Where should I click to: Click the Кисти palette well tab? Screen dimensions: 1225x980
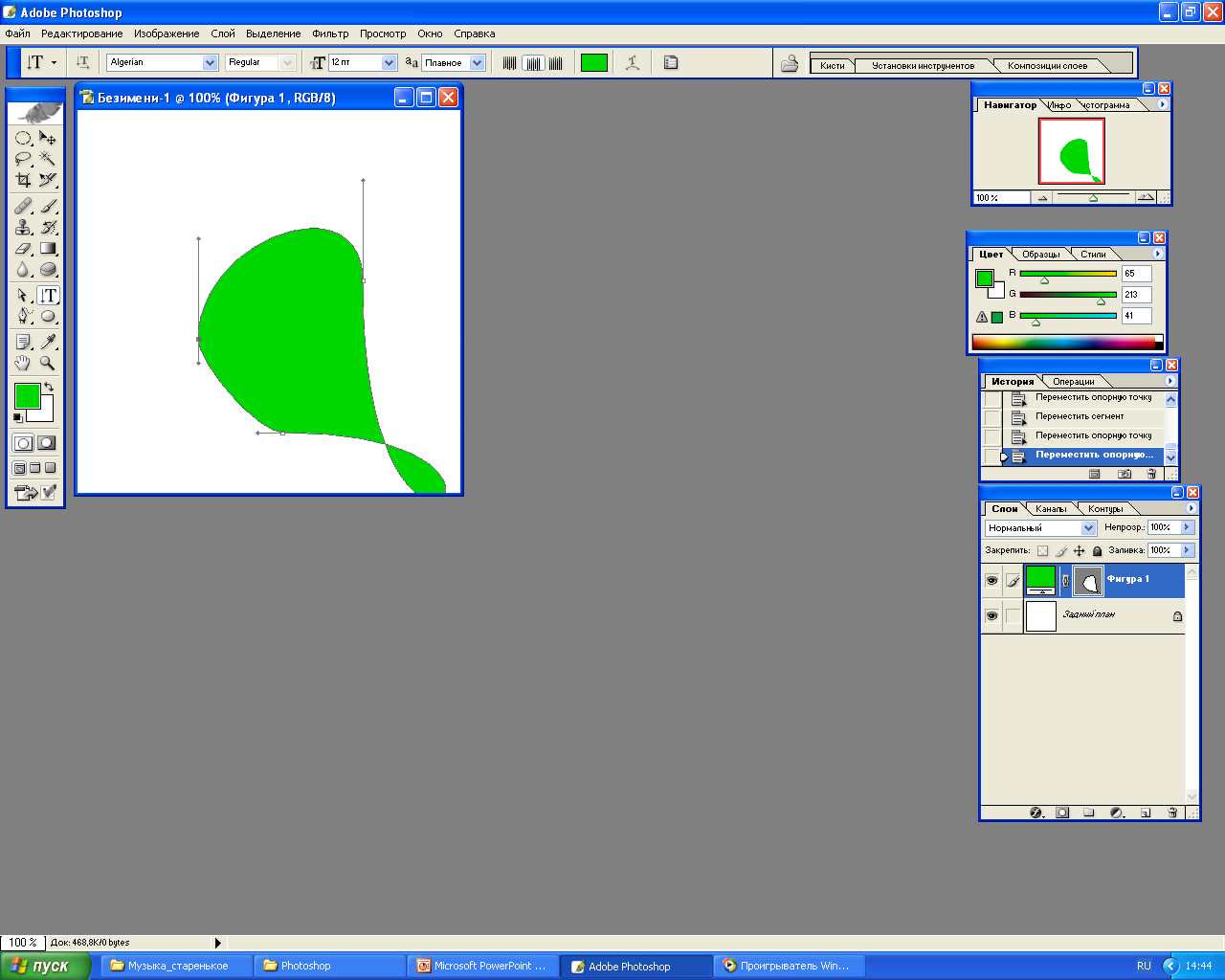point(833,66)
